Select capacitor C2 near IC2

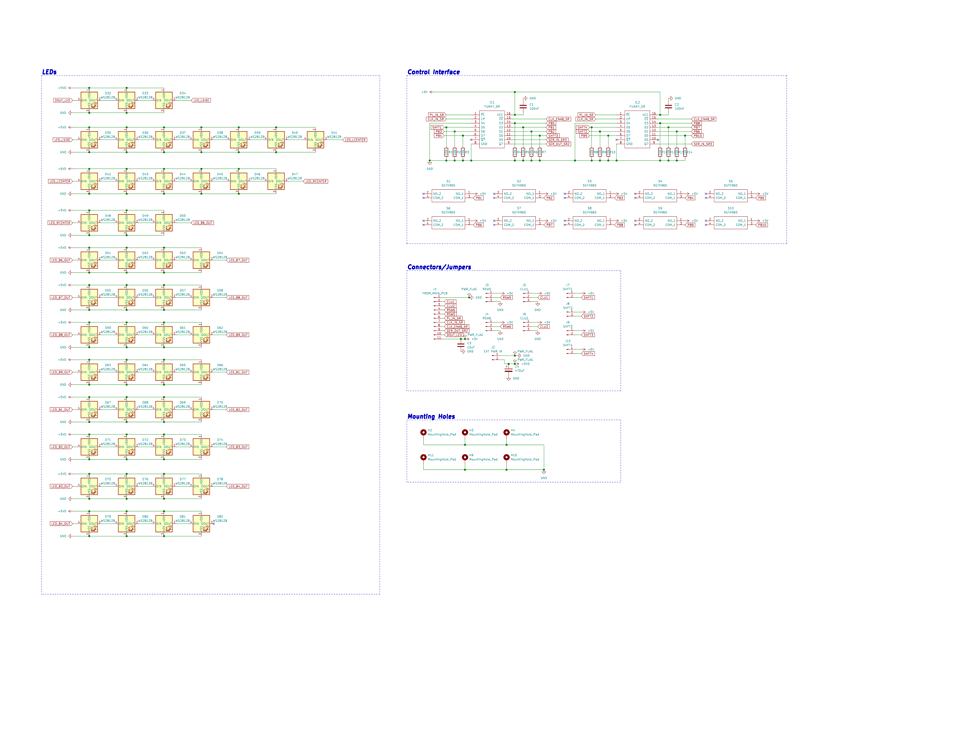[x=668, y=106]
